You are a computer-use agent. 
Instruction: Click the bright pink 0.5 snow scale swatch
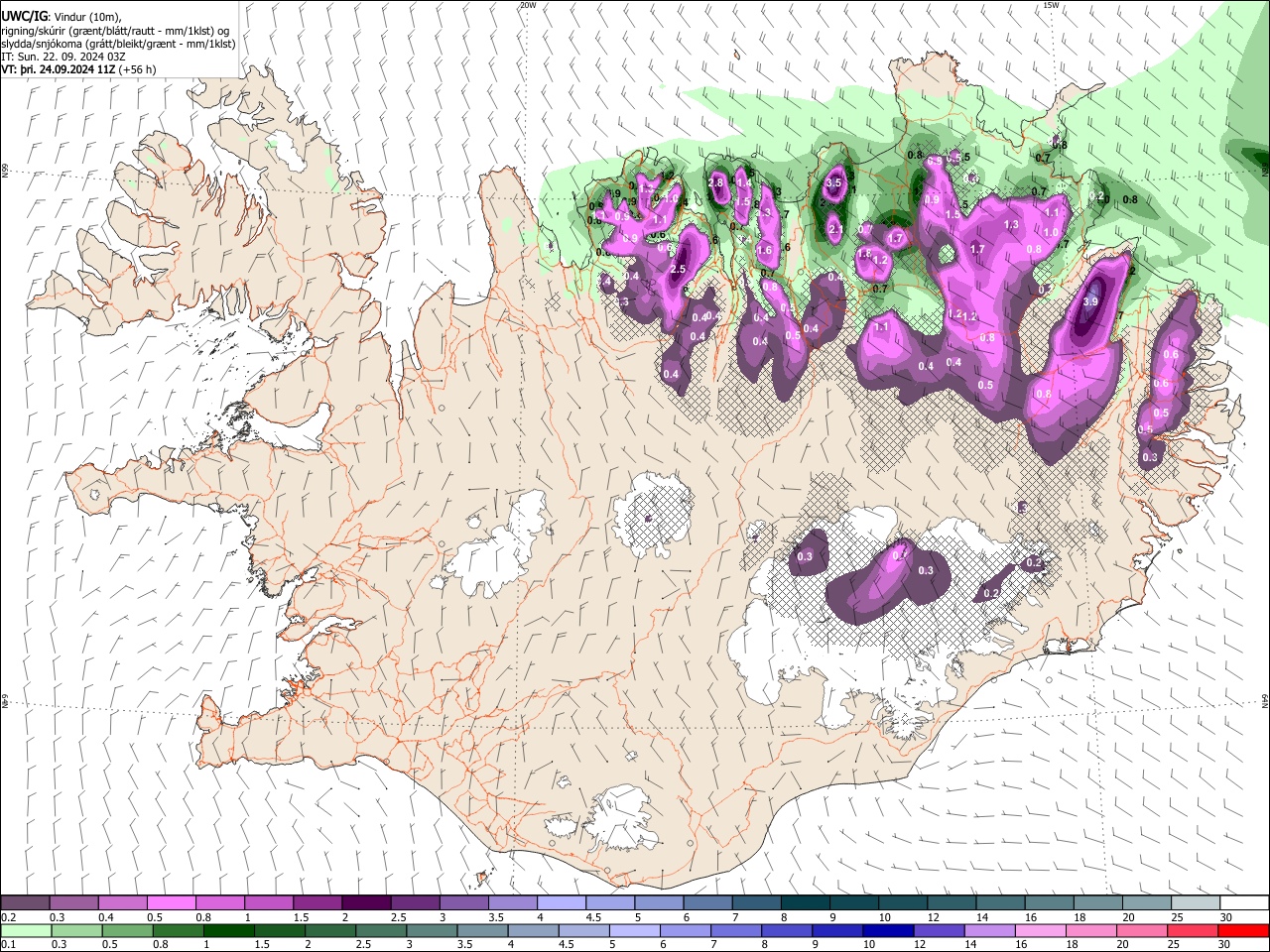pyautogui.click(x=171, y=903)
